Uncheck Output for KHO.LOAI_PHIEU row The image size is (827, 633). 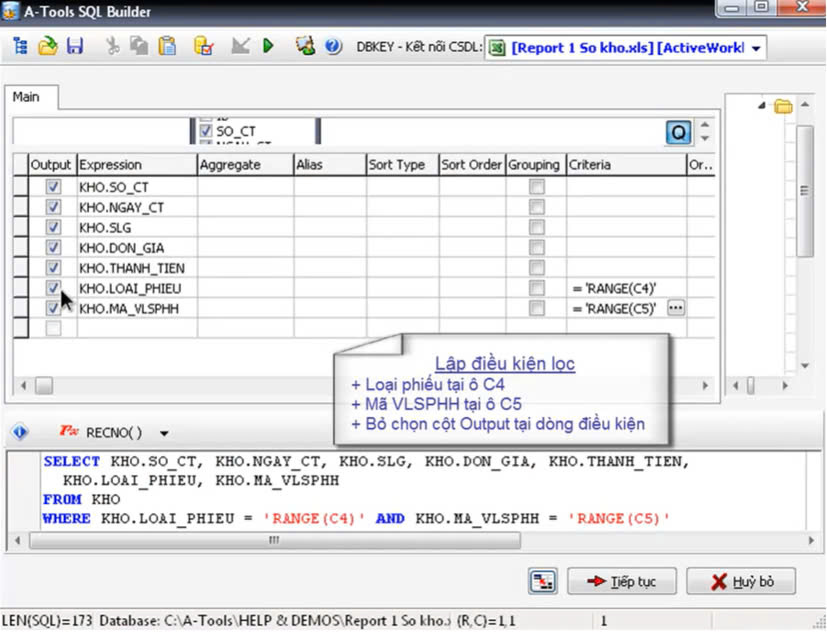coord(53,288)
